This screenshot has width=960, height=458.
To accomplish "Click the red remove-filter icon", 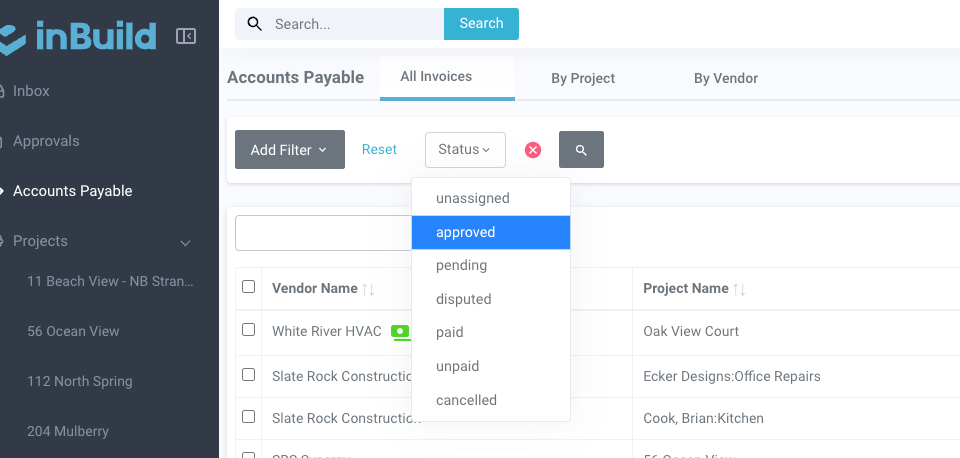I will pyautogui.click(x=533, y=150).
